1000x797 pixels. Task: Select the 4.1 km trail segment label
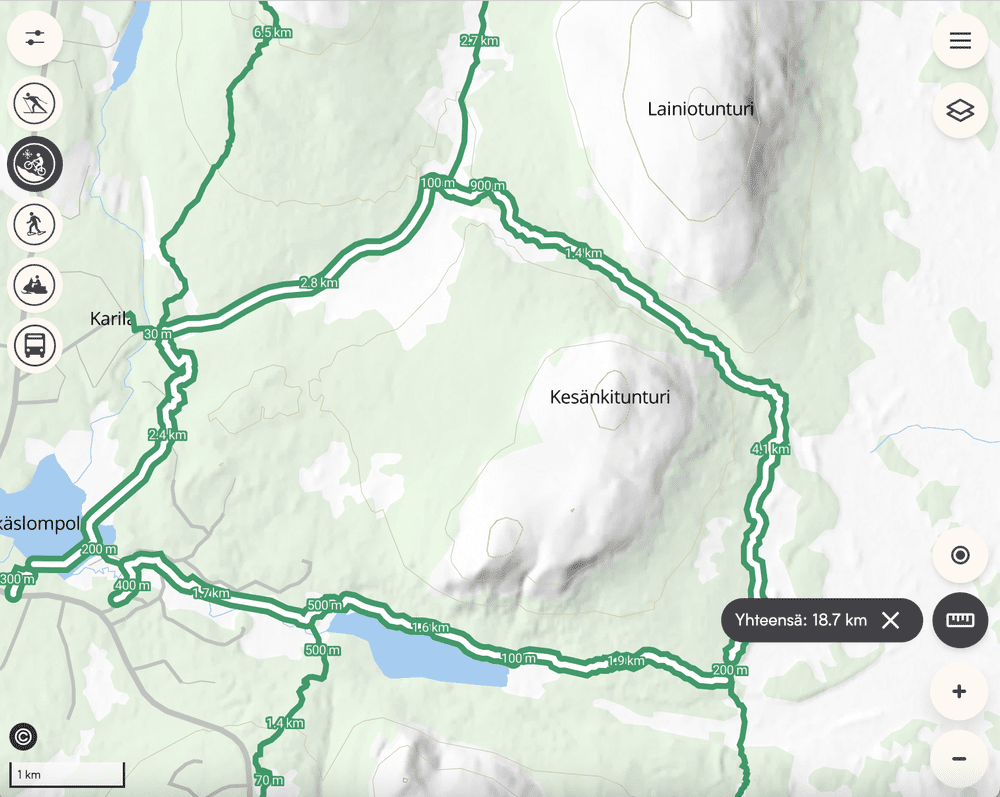coord(770,450)
